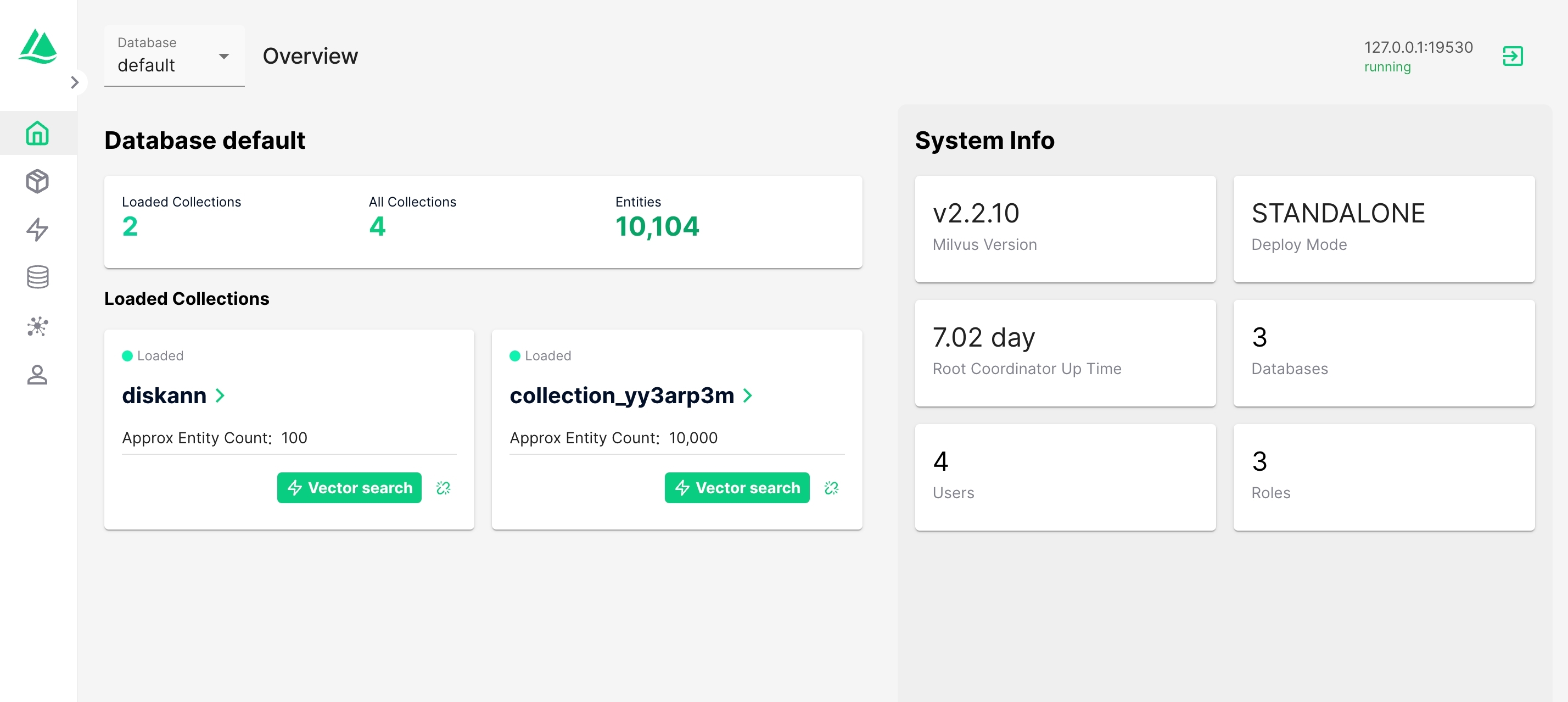Click Vector search for collection_yy3arp3m
This screenshot has width=1568, height=702.
(x=737, y=488)
